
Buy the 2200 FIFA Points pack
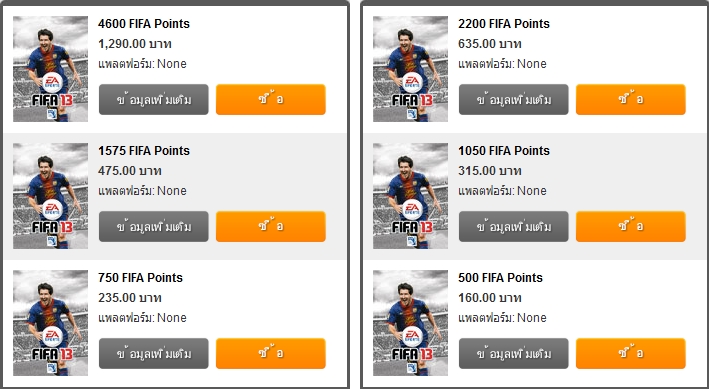click(x=631, y=100)
